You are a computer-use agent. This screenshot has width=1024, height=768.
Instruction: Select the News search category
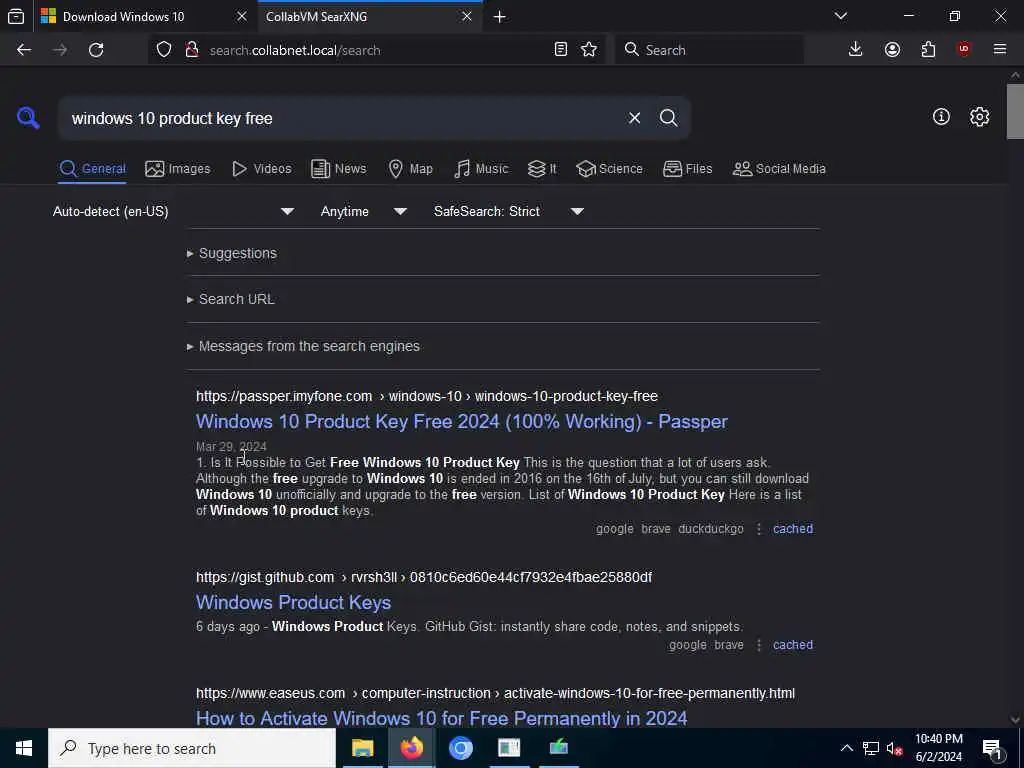[339, 169]
